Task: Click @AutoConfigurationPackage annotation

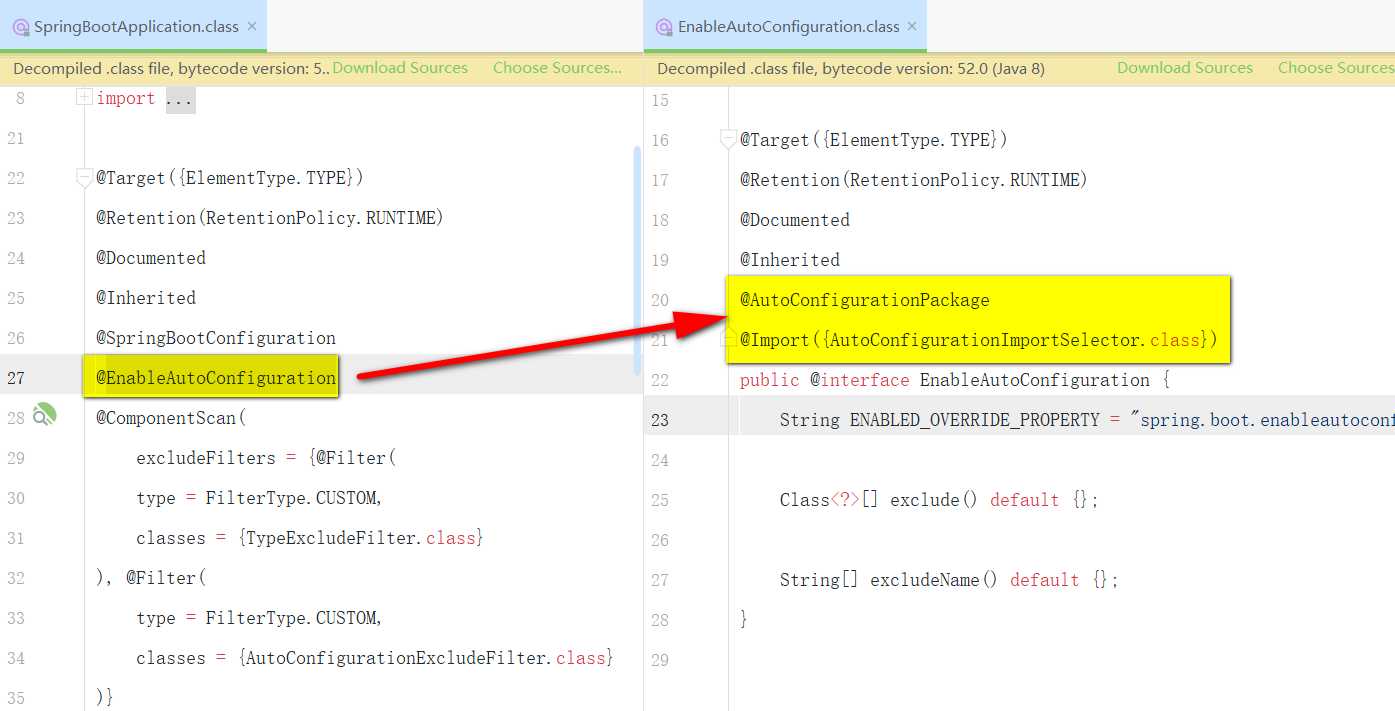Action: click(x=865, y=300)
